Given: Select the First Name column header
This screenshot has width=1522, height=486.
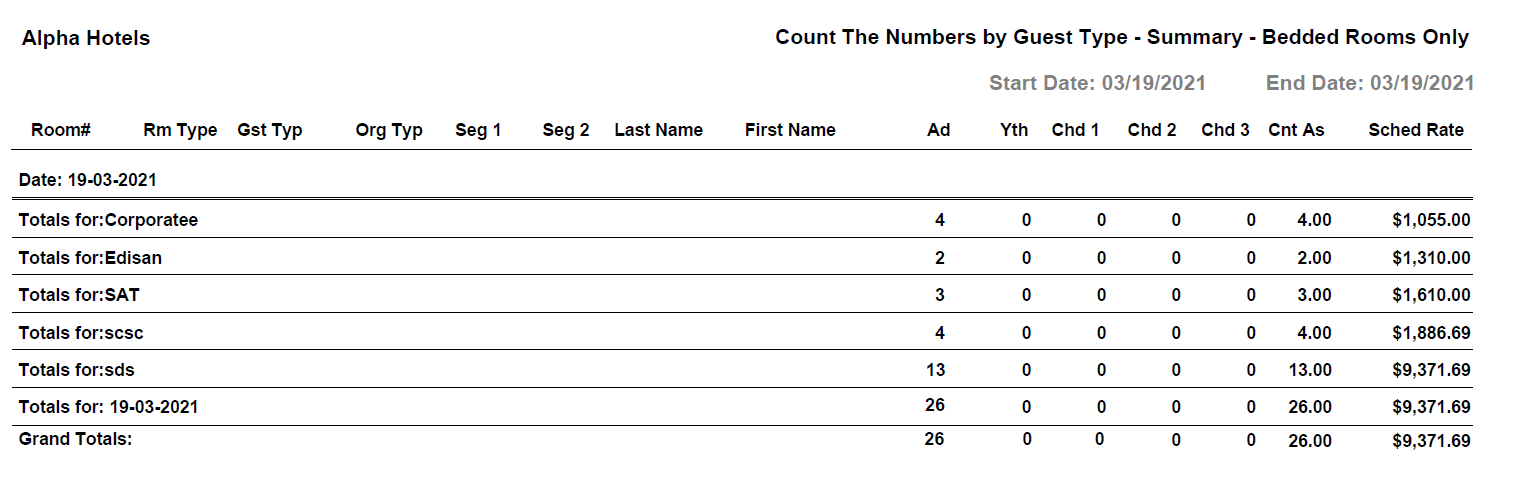Looking at the screenshot, I should (789, 130).
